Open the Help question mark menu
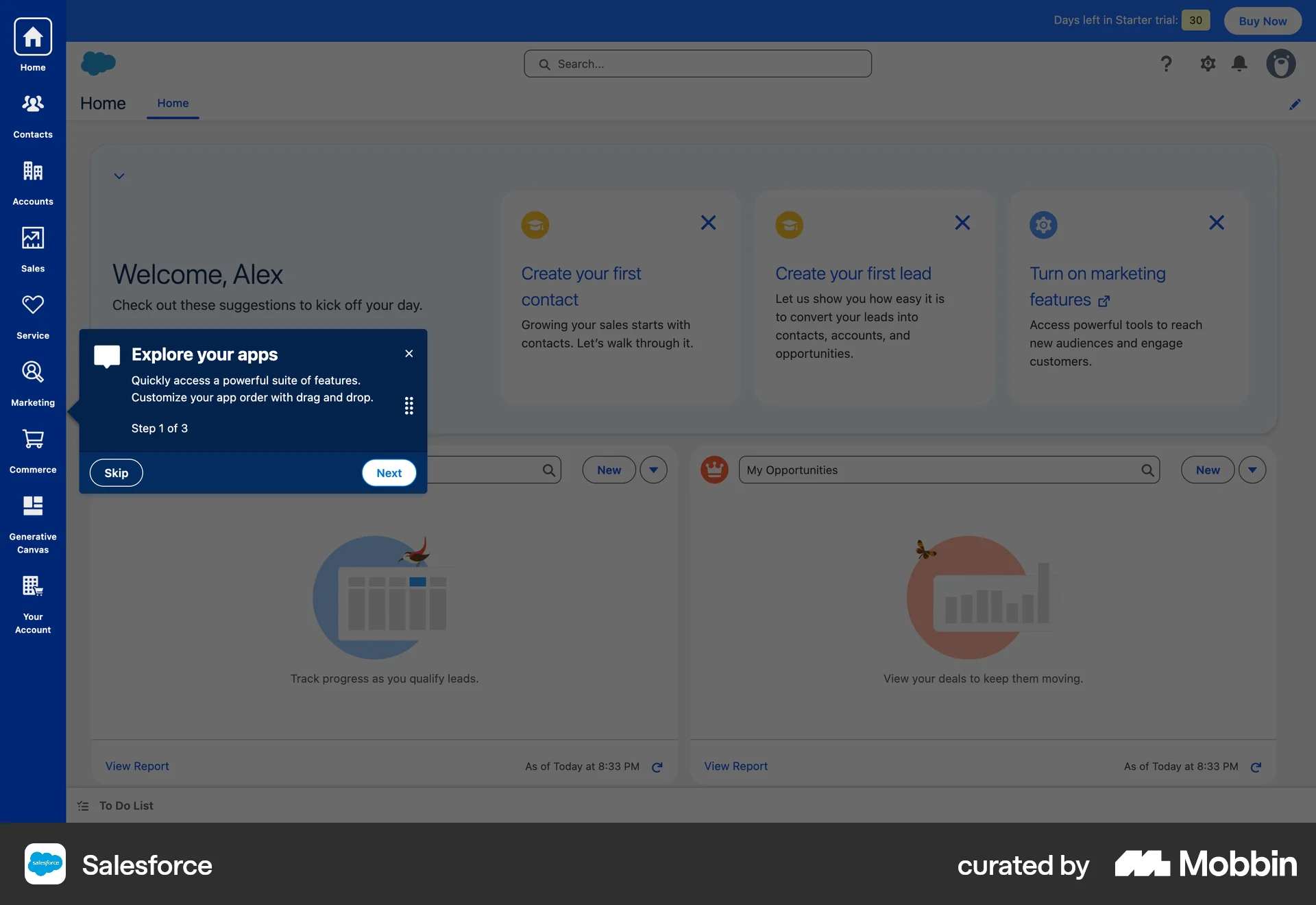This screenshot has width=1316, height=905. click(1165, 63)
